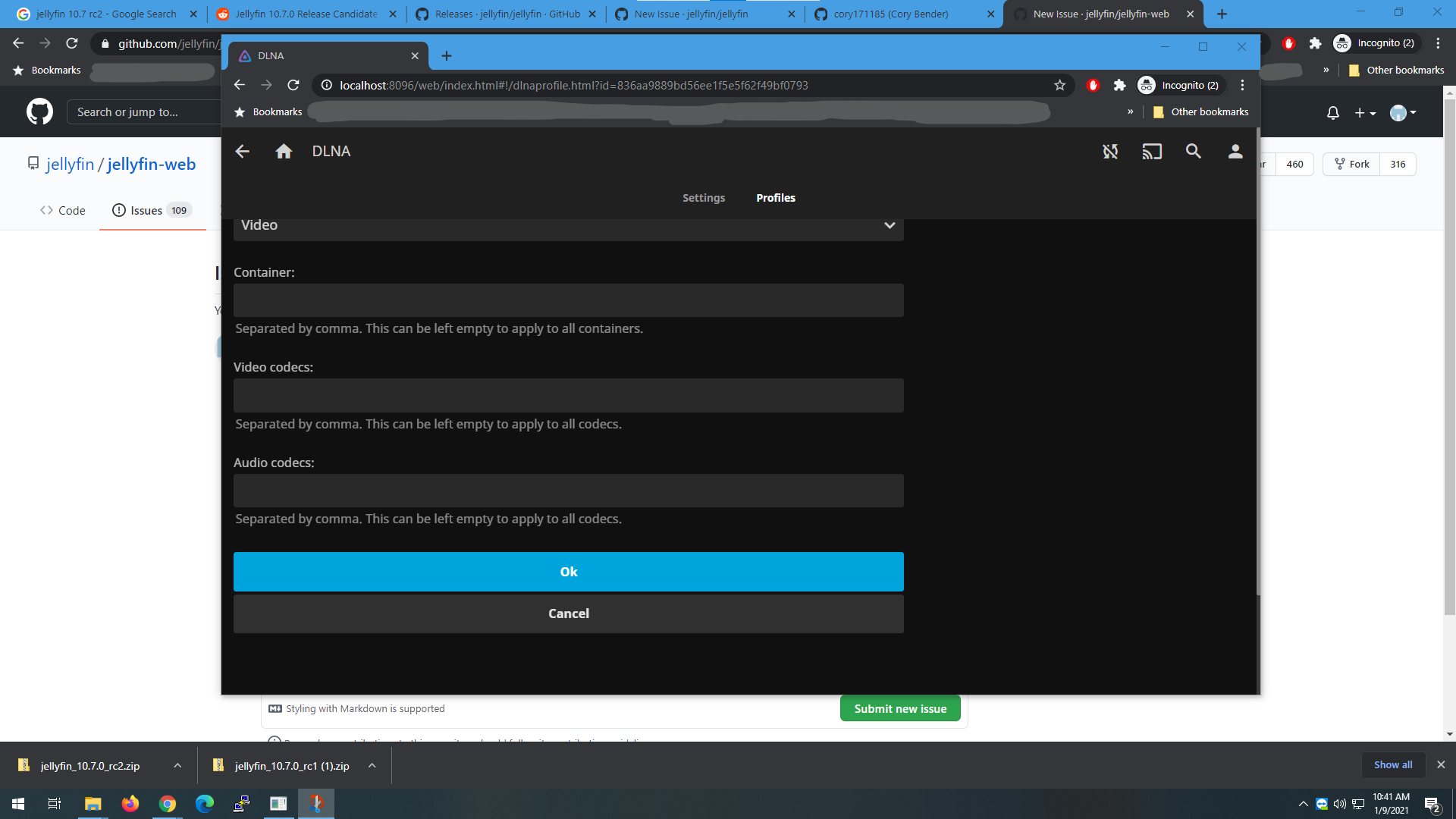This screenshot has height=819, width=1456.
Task: Open the Cast to device icon
Action: (1152, 151)
